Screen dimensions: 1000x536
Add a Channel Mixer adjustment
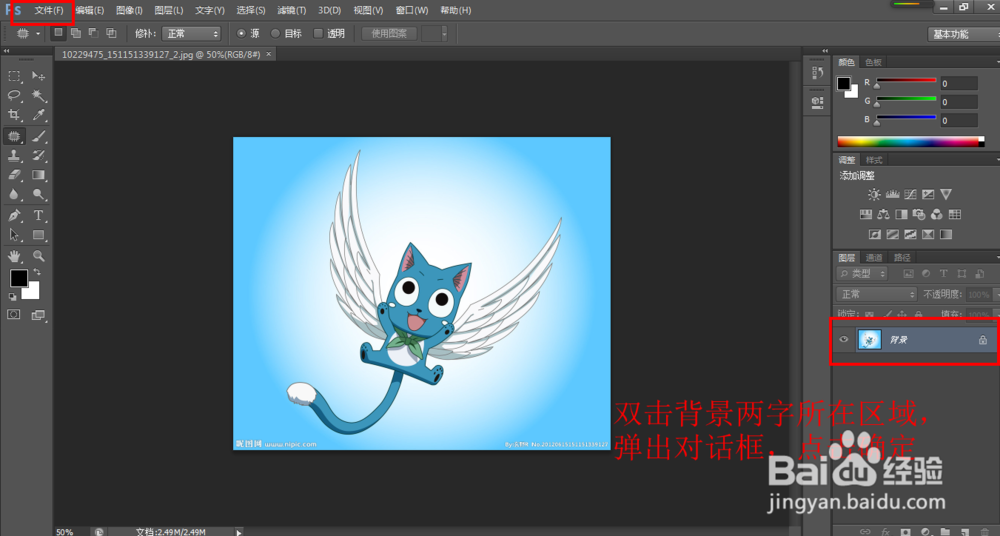(x=937, y=214)
